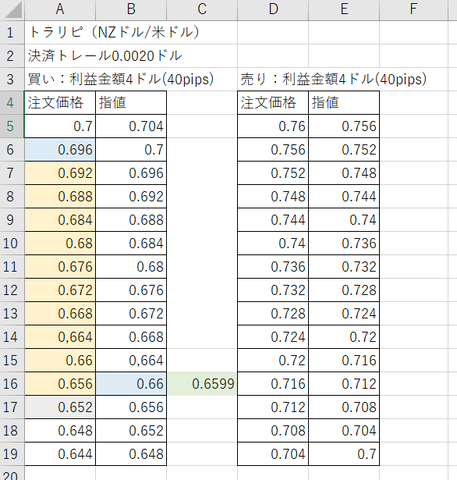Screen dimensions: 457x480
Task: Select yellow cell A12 with value 0.672
Action: pos(60,290)
